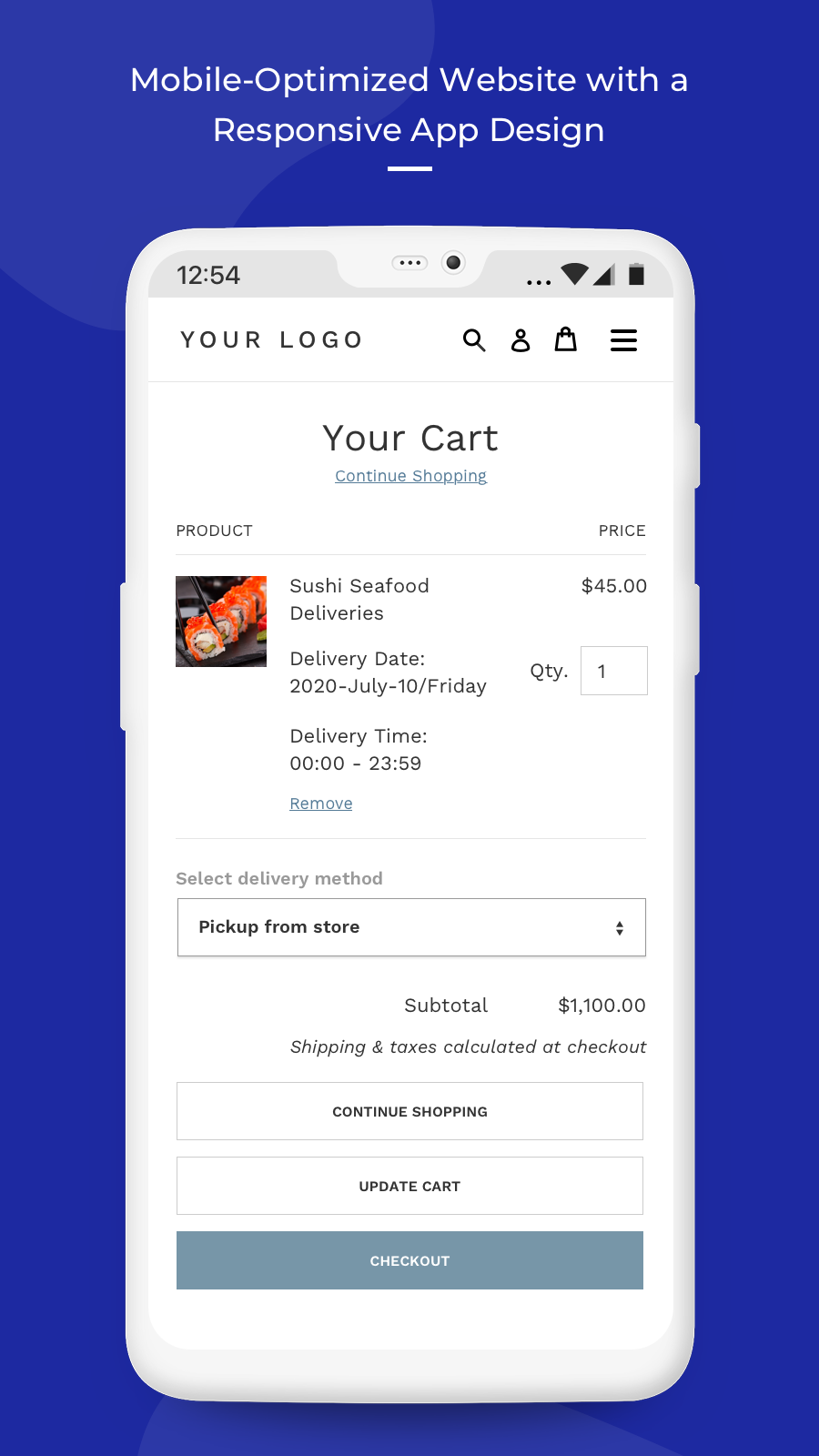Open the search icon in header
This screenshot has height=1456, width=819.
(x=474, y=340)
